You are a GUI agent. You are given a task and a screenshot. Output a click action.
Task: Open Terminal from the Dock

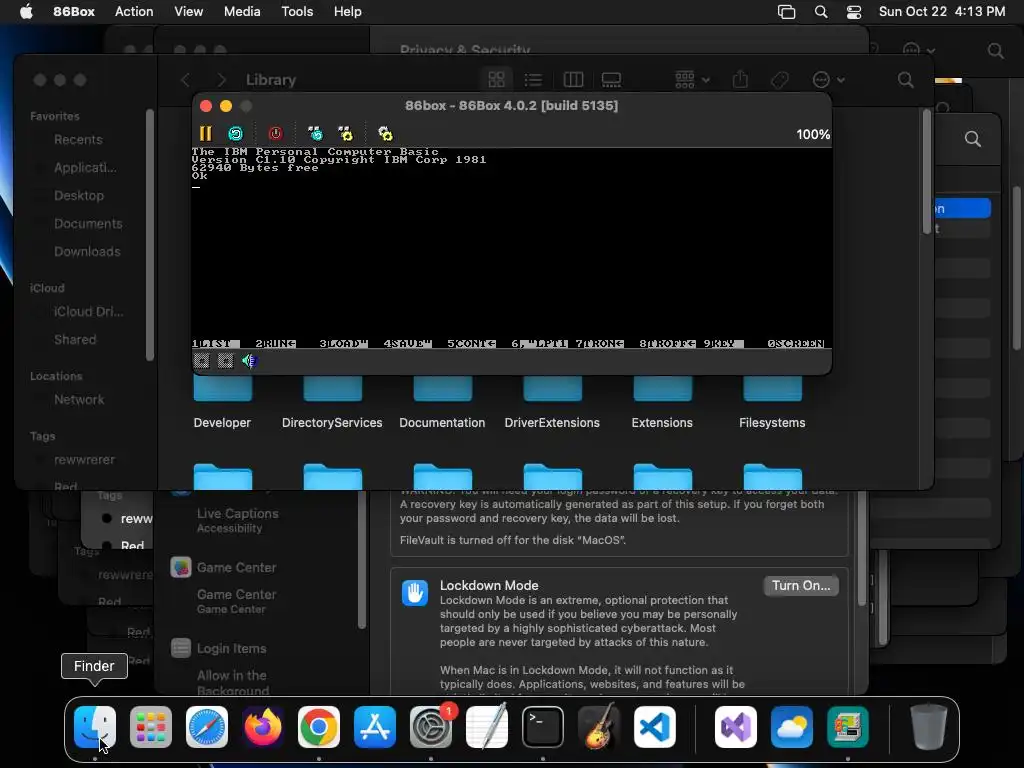pos(543,727)
